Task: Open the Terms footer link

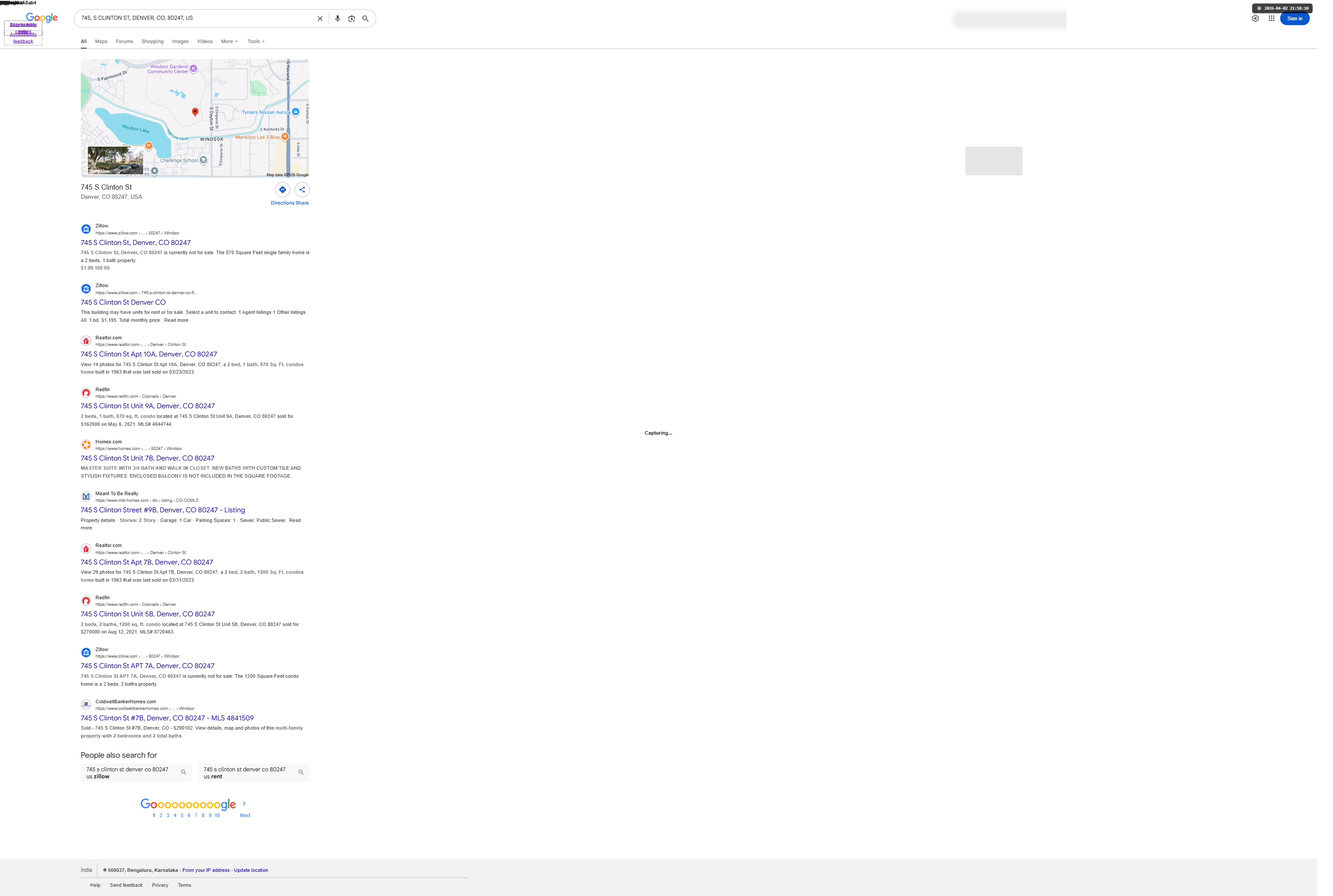Action: [x=184, y=886]
